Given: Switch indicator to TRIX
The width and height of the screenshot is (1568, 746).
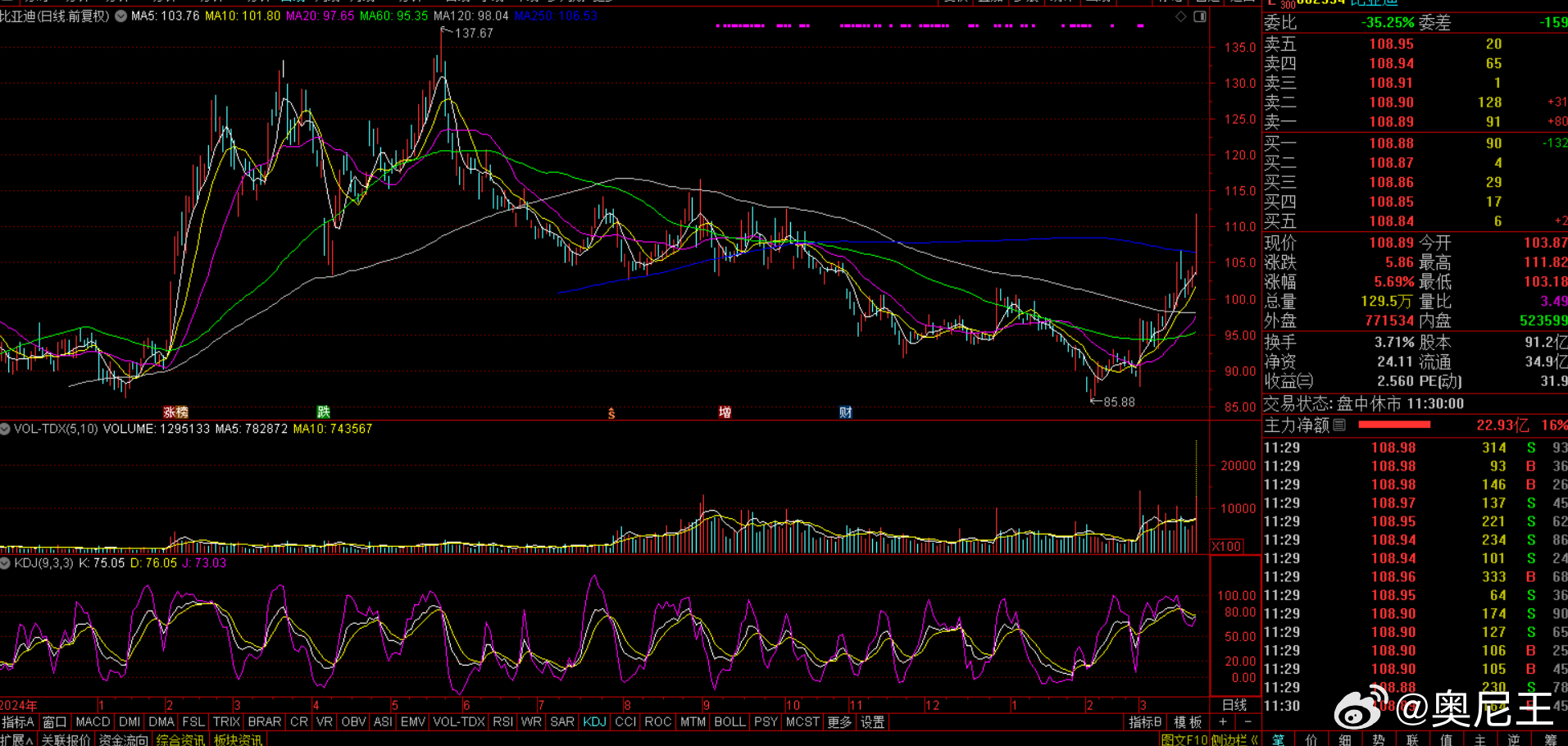Looking at the screenshot, I should (226, 722).
